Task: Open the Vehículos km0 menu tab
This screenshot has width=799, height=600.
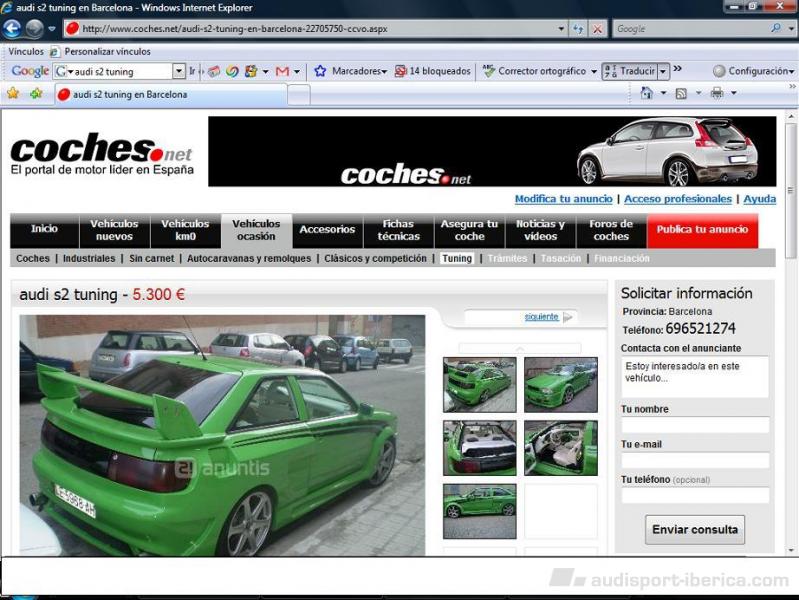Action: coord(185,230)
